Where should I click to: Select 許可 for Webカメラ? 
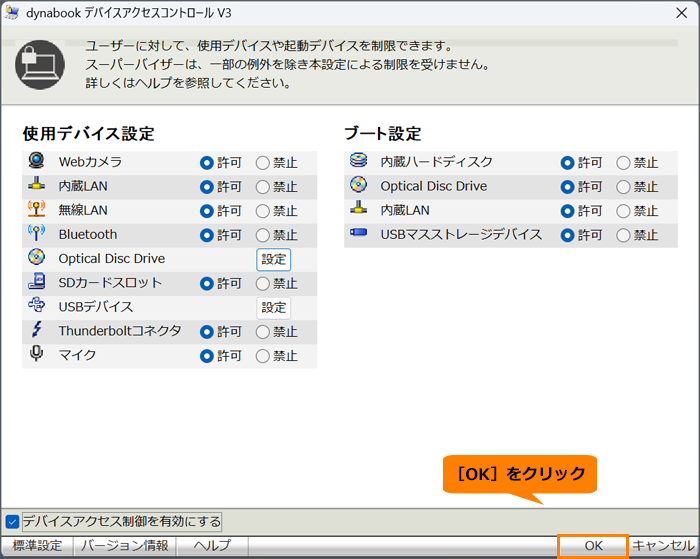click(207, 163)
